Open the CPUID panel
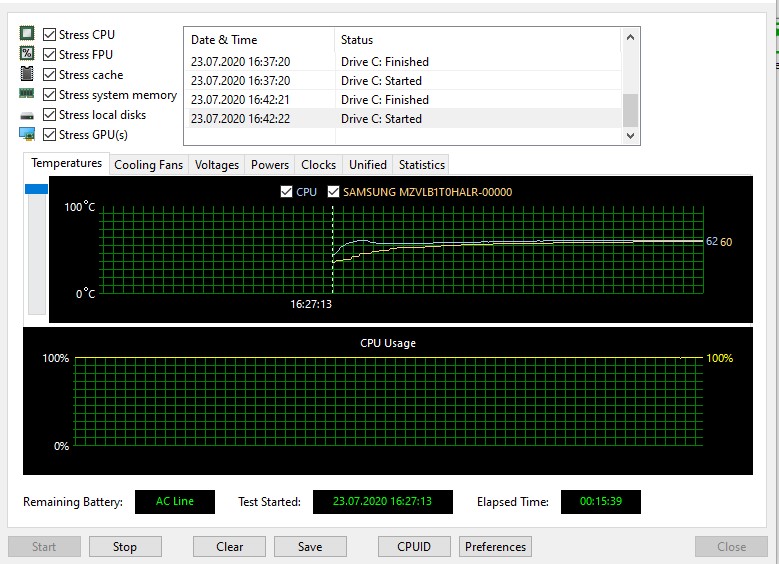This screenshot has height=564, width=779. 414,547
